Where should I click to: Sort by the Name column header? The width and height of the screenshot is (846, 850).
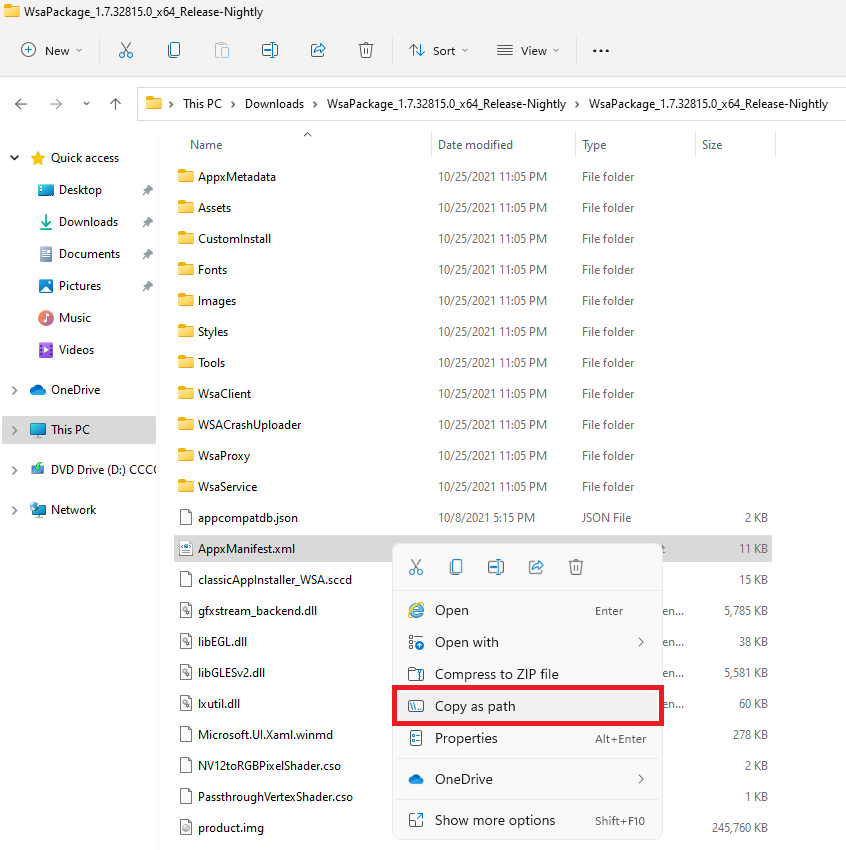tap(206, 145)
